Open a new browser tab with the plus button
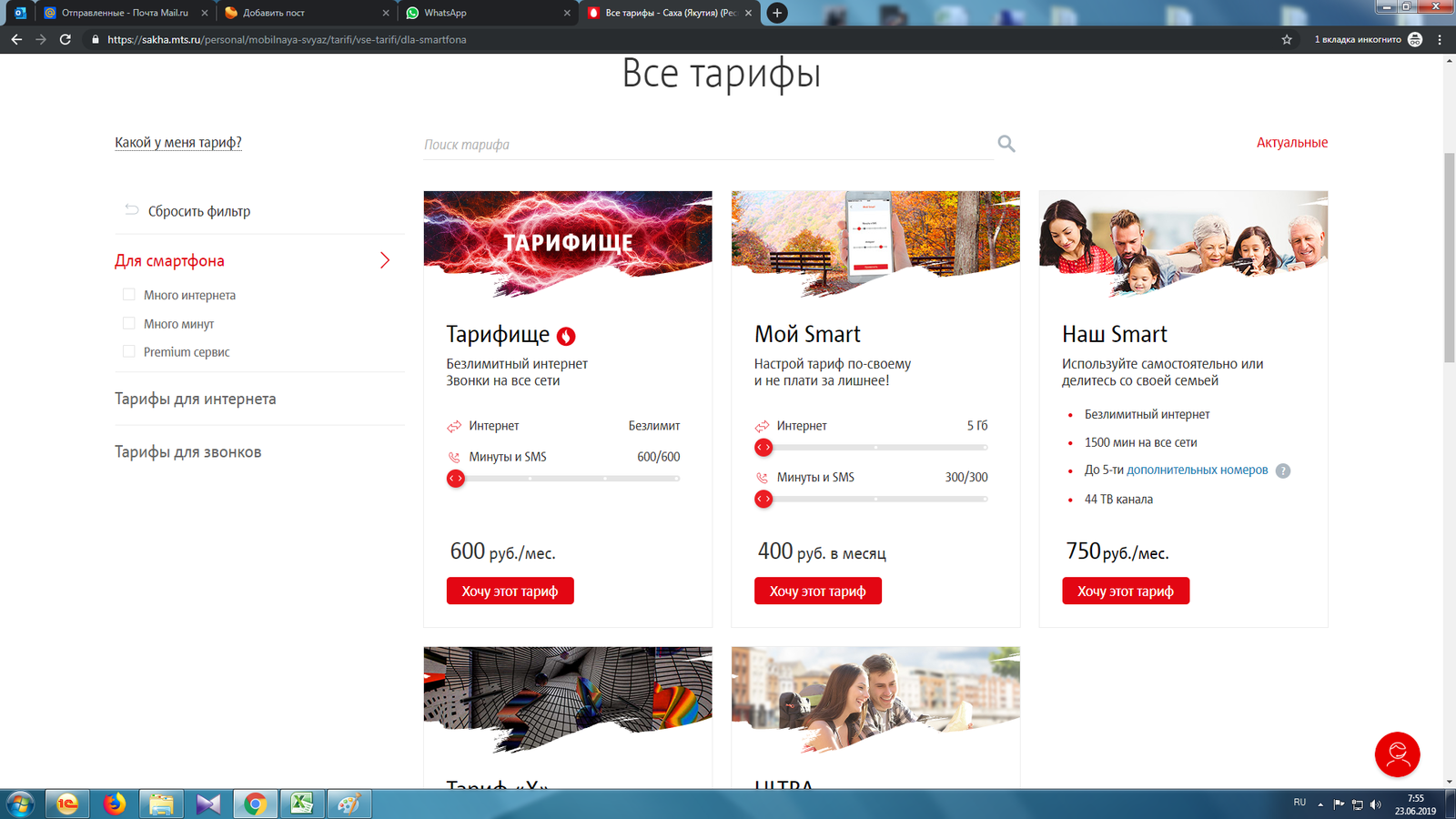The image size is (1456, 819). pyautogui.click(x=777, y=13)
